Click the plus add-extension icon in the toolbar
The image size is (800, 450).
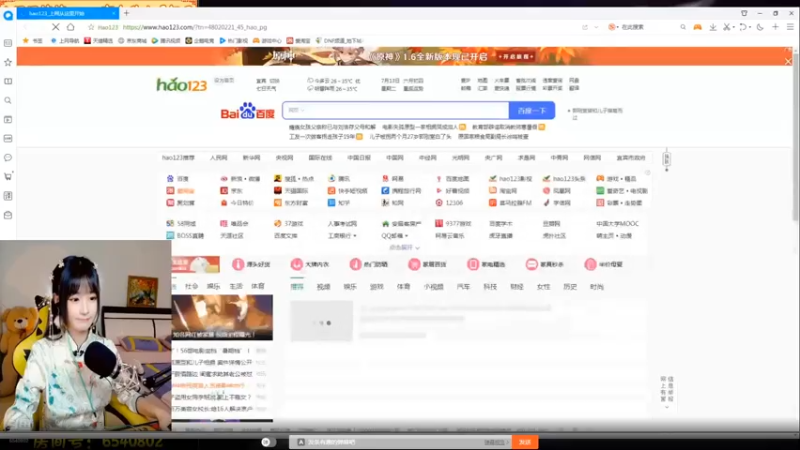tap(775, 27)
